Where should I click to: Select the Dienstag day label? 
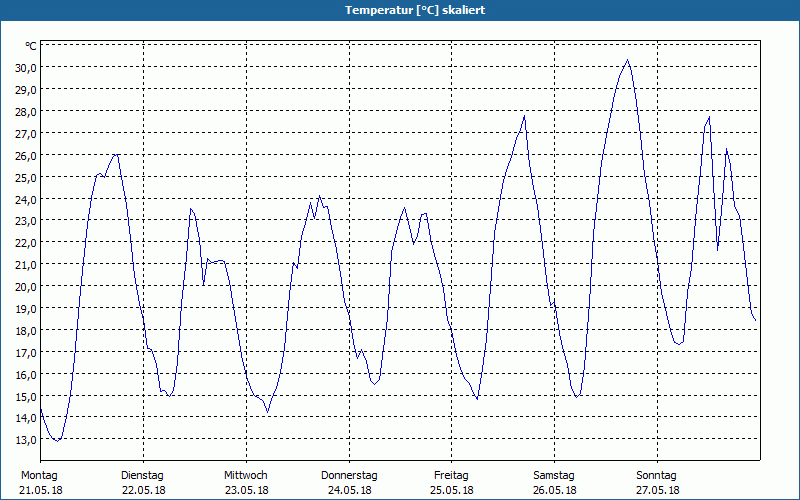point(142,475)
